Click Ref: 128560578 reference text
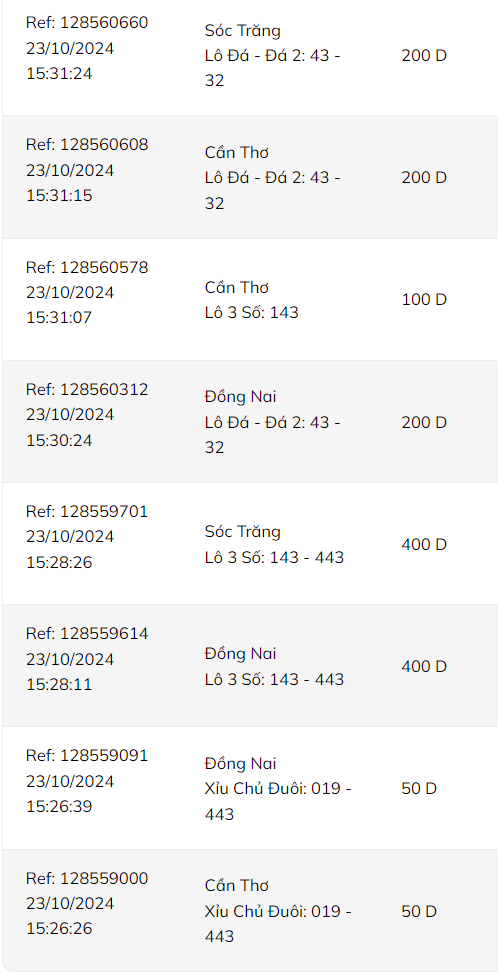The width and height of the screenshot is (498, 975). pyautogui.click(x=87, y=267)
